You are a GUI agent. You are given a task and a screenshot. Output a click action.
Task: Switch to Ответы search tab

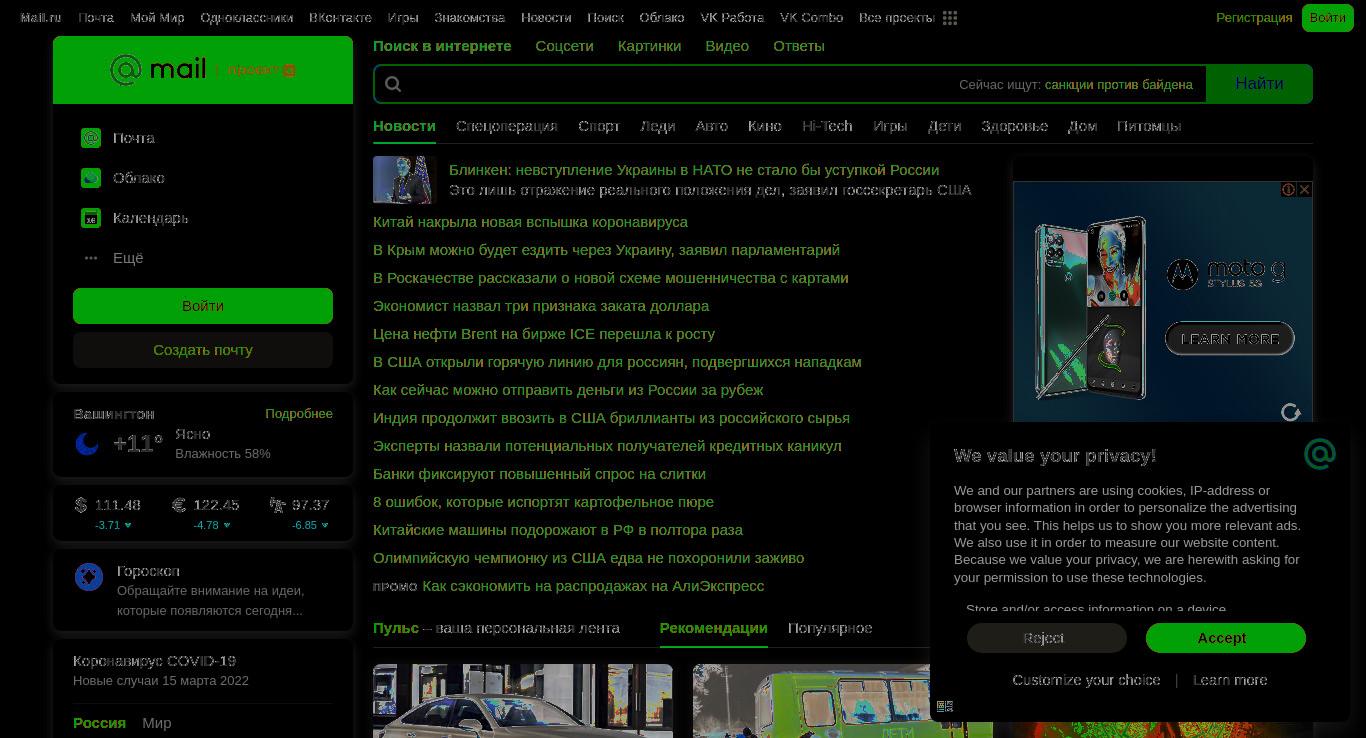coord(799,46)
